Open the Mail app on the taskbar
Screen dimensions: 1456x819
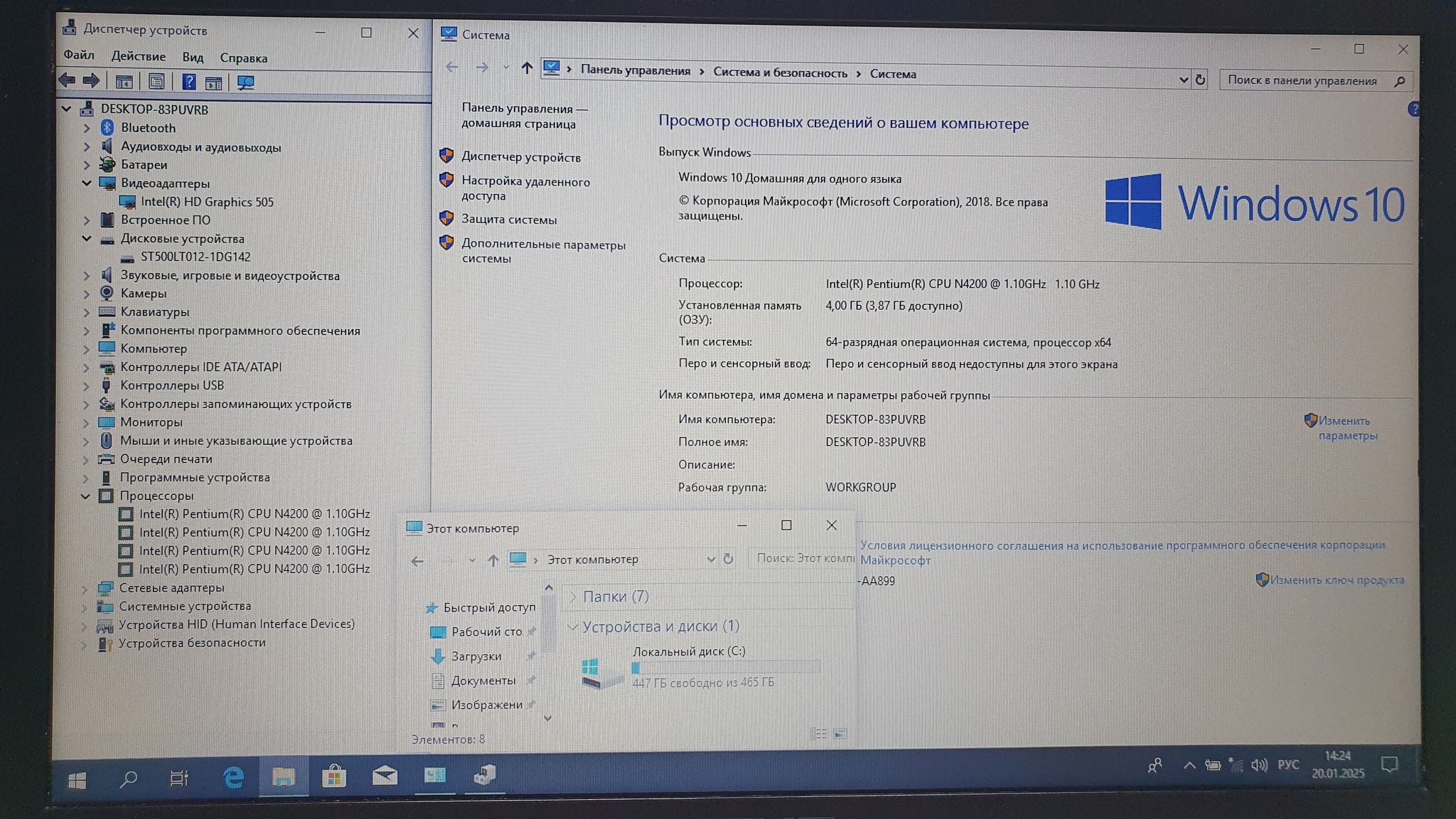click(385, 776)
